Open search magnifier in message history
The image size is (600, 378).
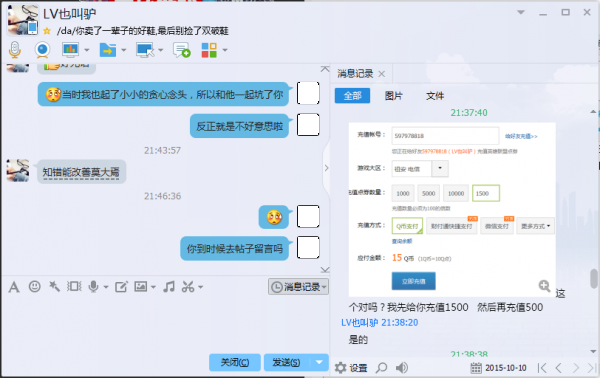click(381, 368)
